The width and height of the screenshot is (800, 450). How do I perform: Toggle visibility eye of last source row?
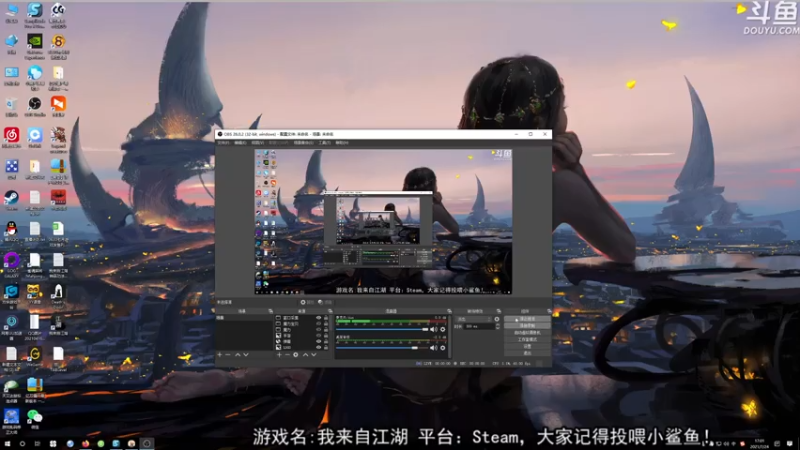pyautogui.click(x=319, y=347)
